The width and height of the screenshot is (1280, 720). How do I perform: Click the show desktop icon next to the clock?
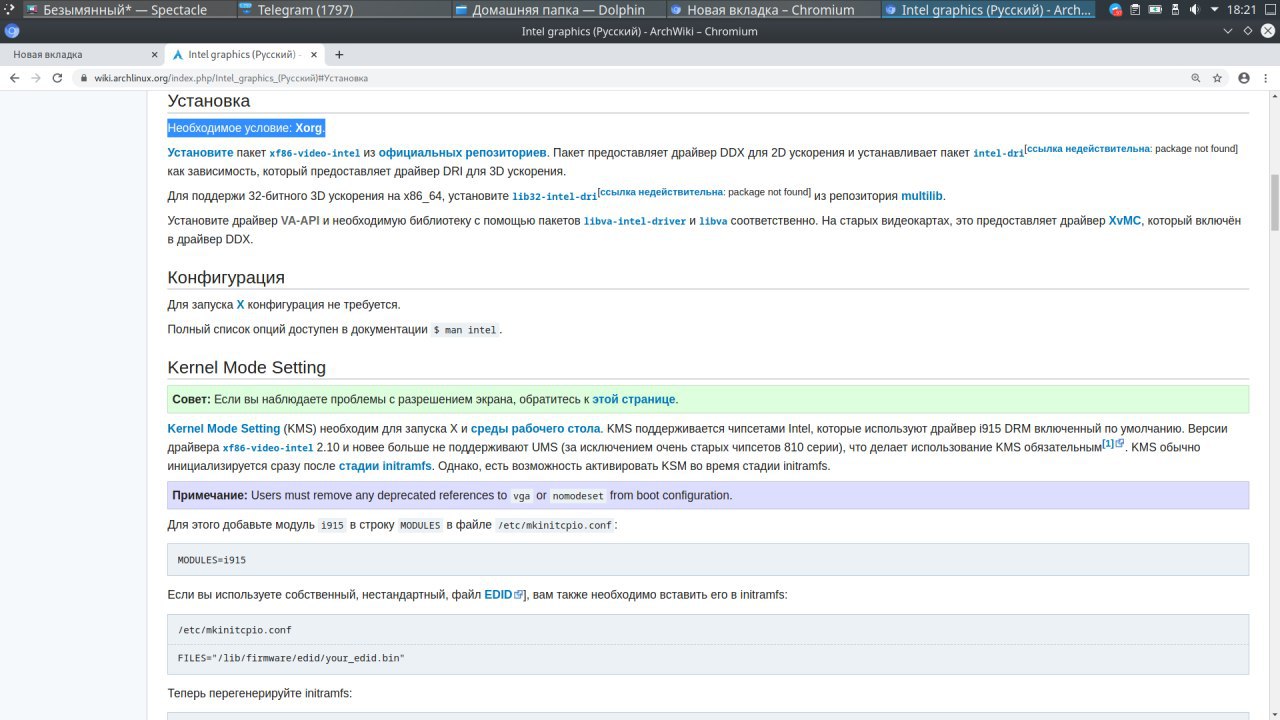[1269, 10]
